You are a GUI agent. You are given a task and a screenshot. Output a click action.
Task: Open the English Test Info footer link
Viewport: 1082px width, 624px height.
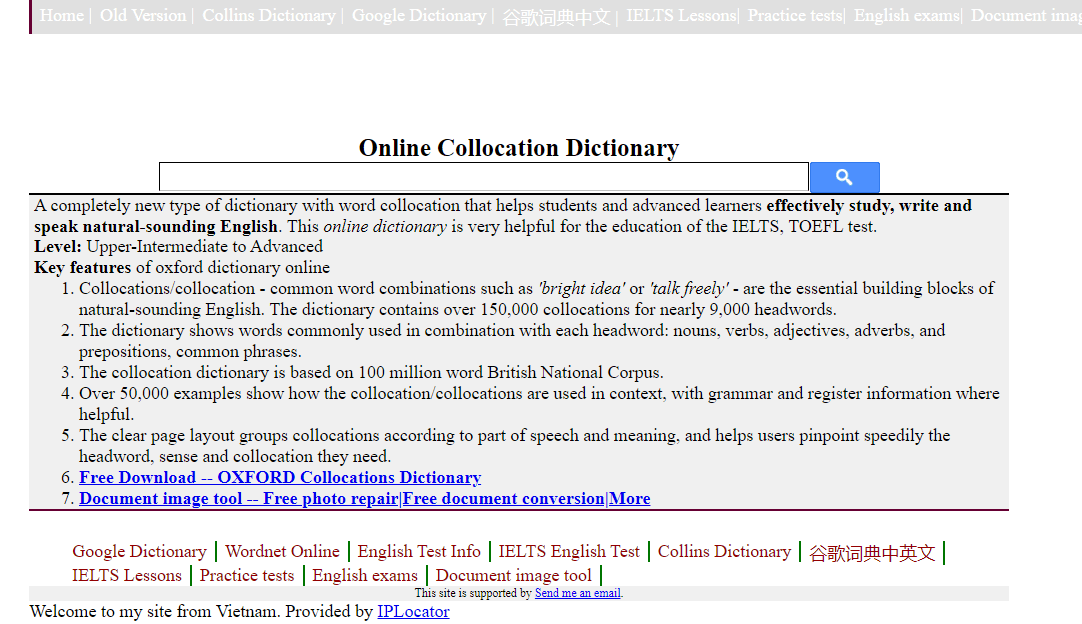point(419,552)
